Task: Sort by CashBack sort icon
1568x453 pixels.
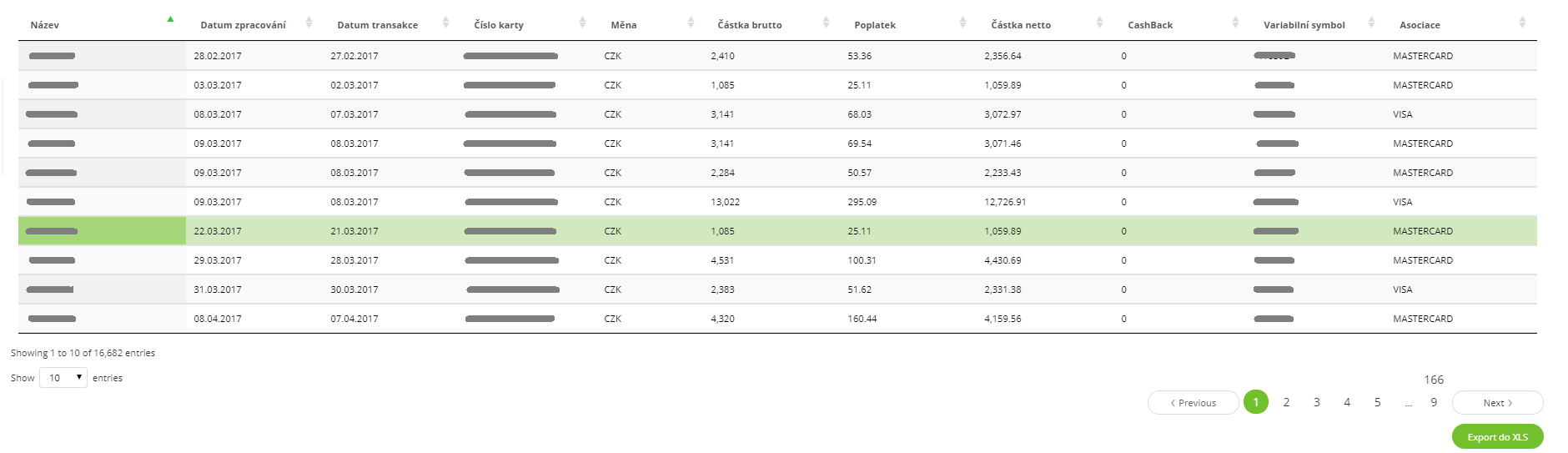Action: pos(1235,23)
